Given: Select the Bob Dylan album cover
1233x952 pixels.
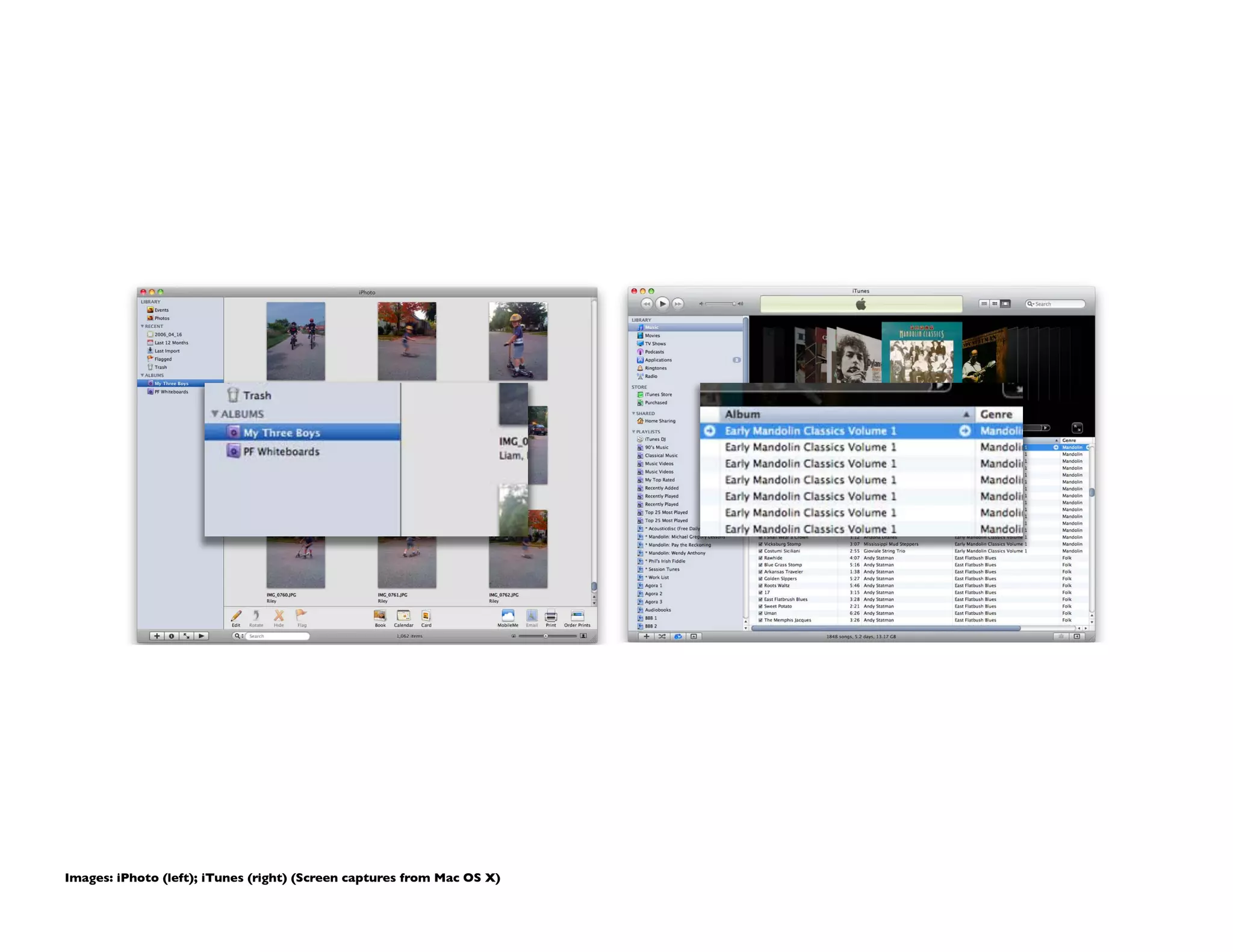Looking at the screenshot, I should point(858,356).
